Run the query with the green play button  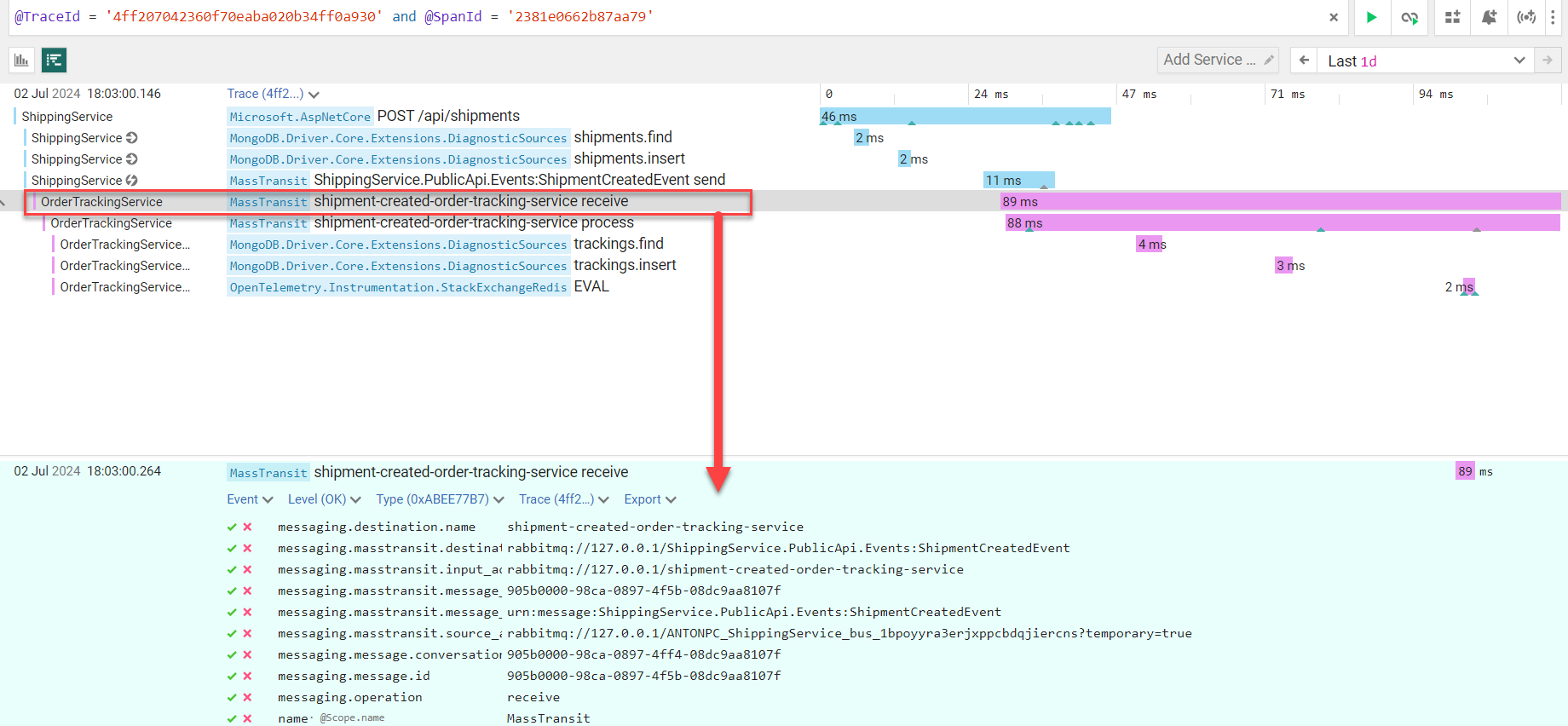[x=1371, y=17]
